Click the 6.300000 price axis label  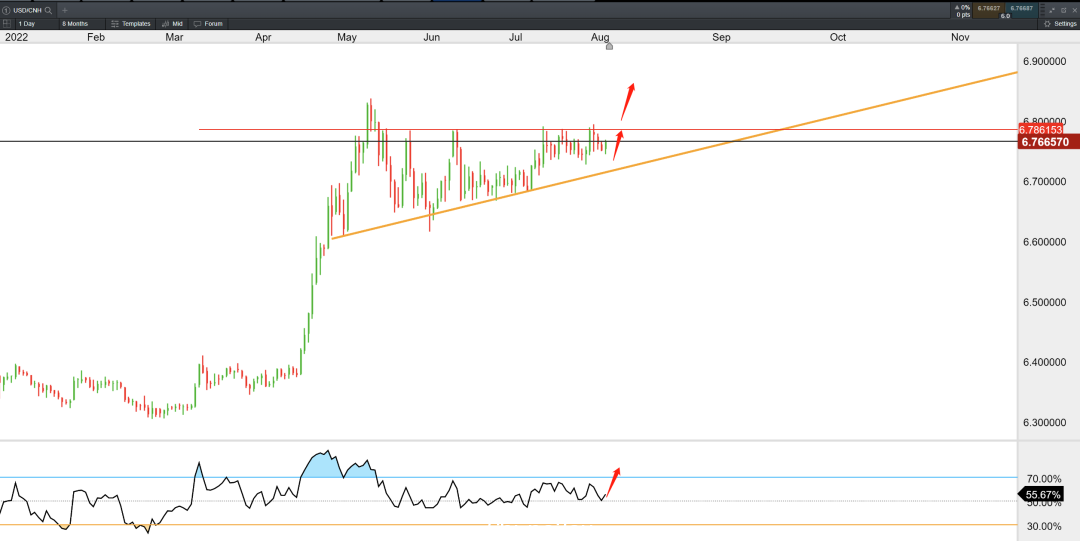[x=1046, y=422]
